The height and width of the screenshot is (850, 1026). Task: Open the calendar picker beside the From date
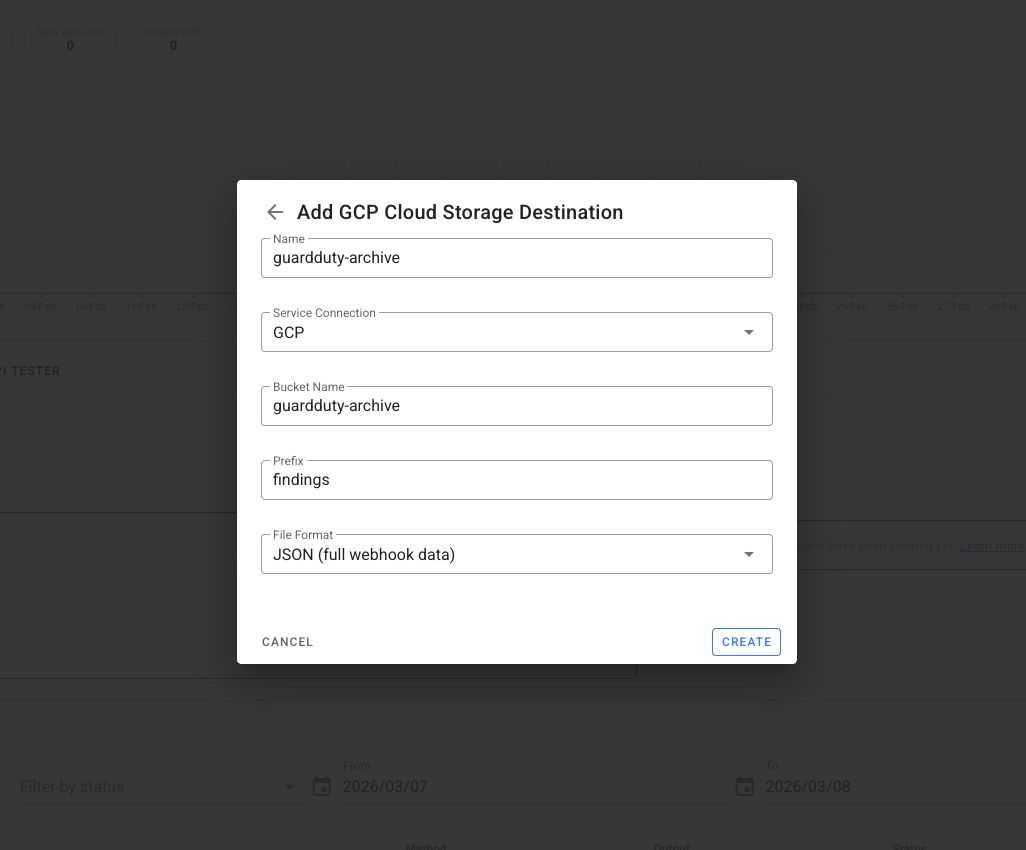click(322, 787)
